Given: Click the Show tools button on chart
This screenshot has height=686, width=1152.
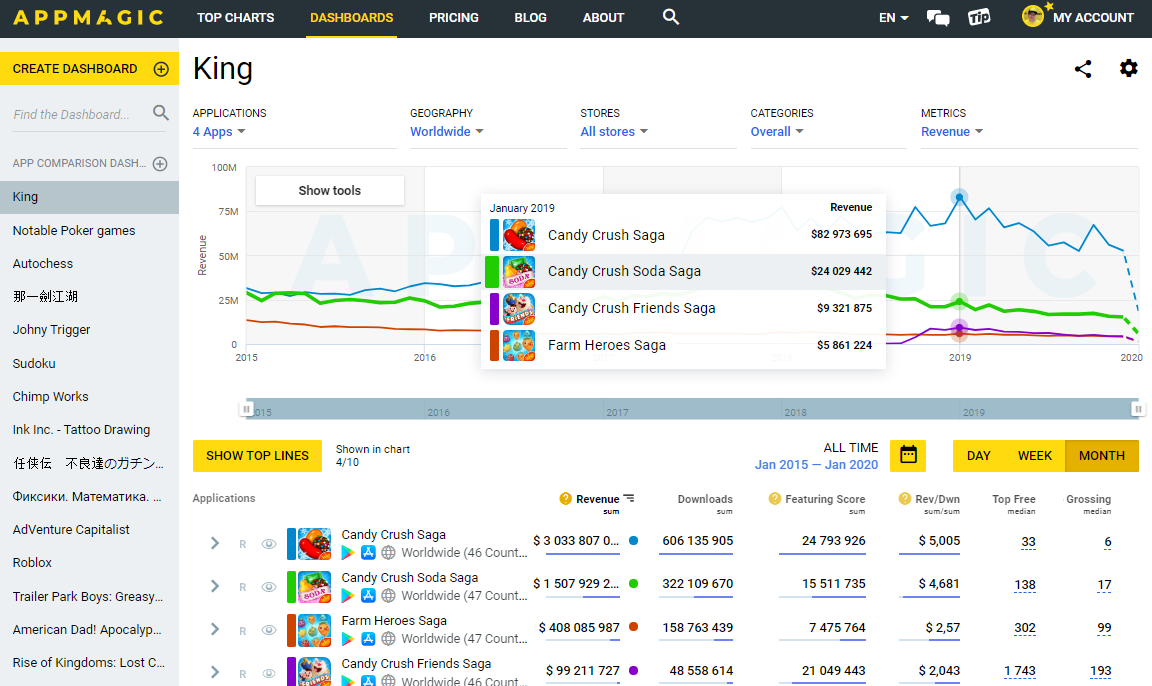Looking at the screenshot, I should pos(330,190).
